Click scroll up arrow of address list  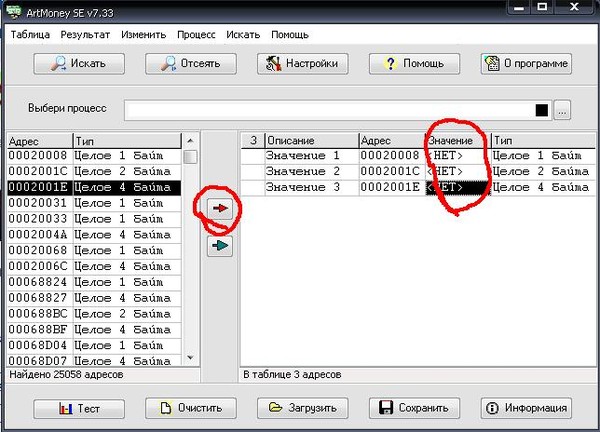(x=190, y=141)
